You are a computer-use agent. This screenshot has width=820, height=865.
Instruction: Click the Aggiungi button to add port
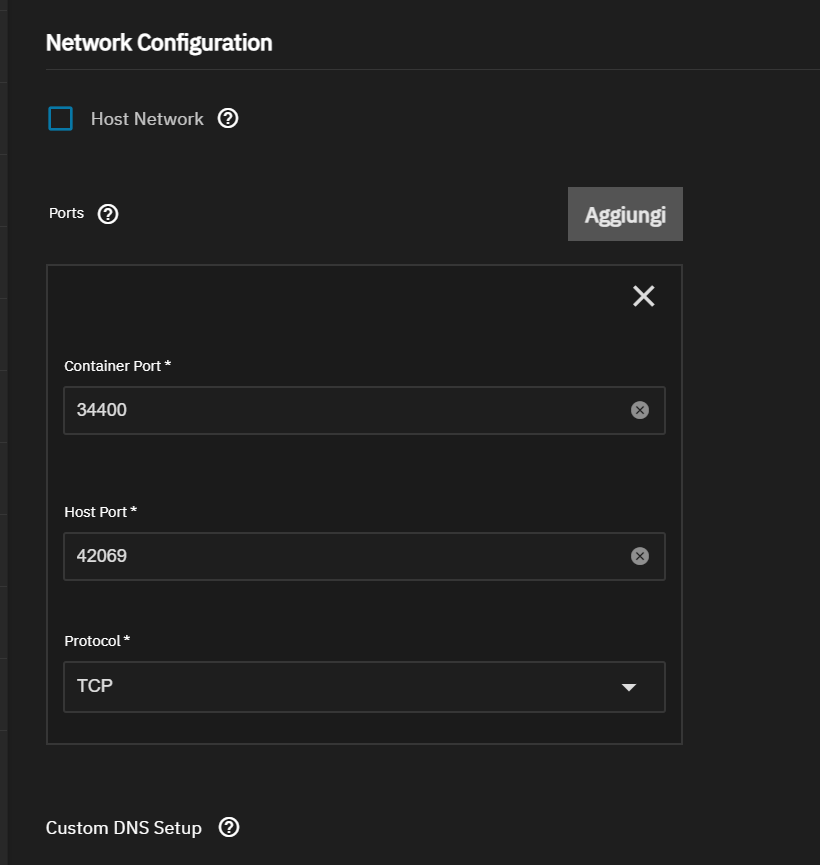[x=625, y=214]
